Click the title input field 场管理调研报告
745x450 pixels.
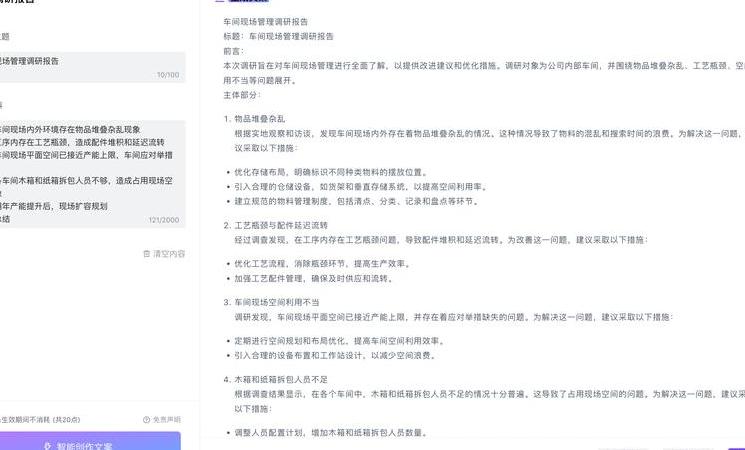pos(92,67)
